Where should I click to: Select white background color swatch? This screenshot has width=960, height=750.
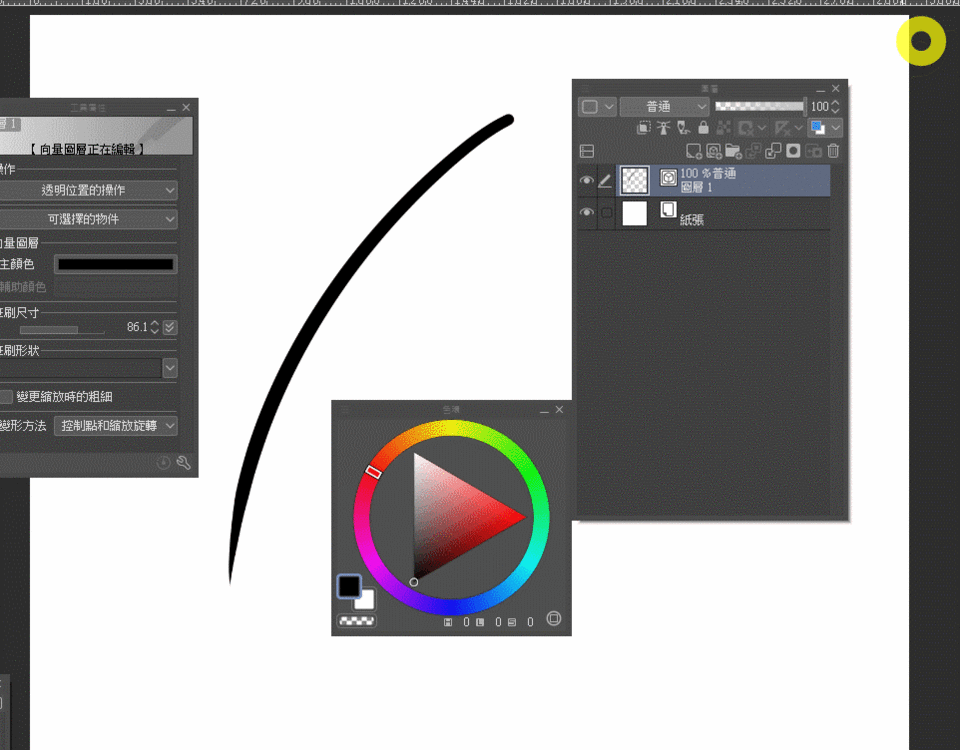366,600
